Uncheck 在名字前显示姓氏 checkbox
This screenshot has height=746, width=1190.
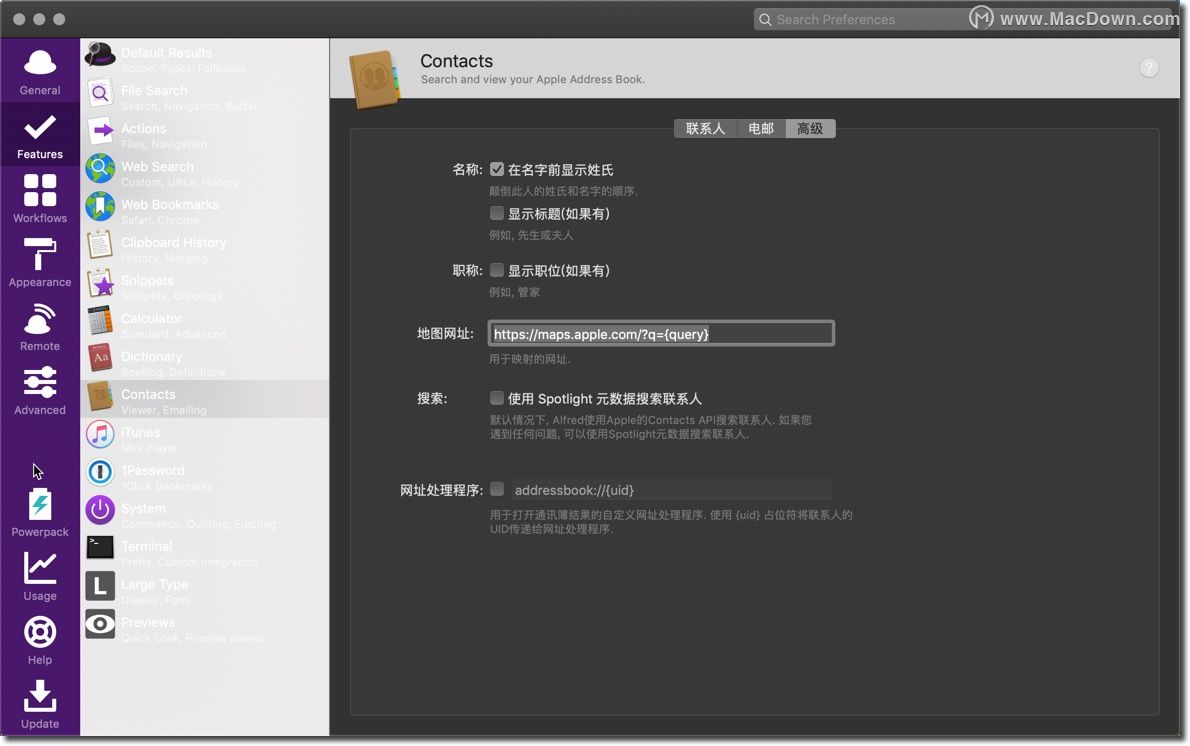[x=496, y=169]
